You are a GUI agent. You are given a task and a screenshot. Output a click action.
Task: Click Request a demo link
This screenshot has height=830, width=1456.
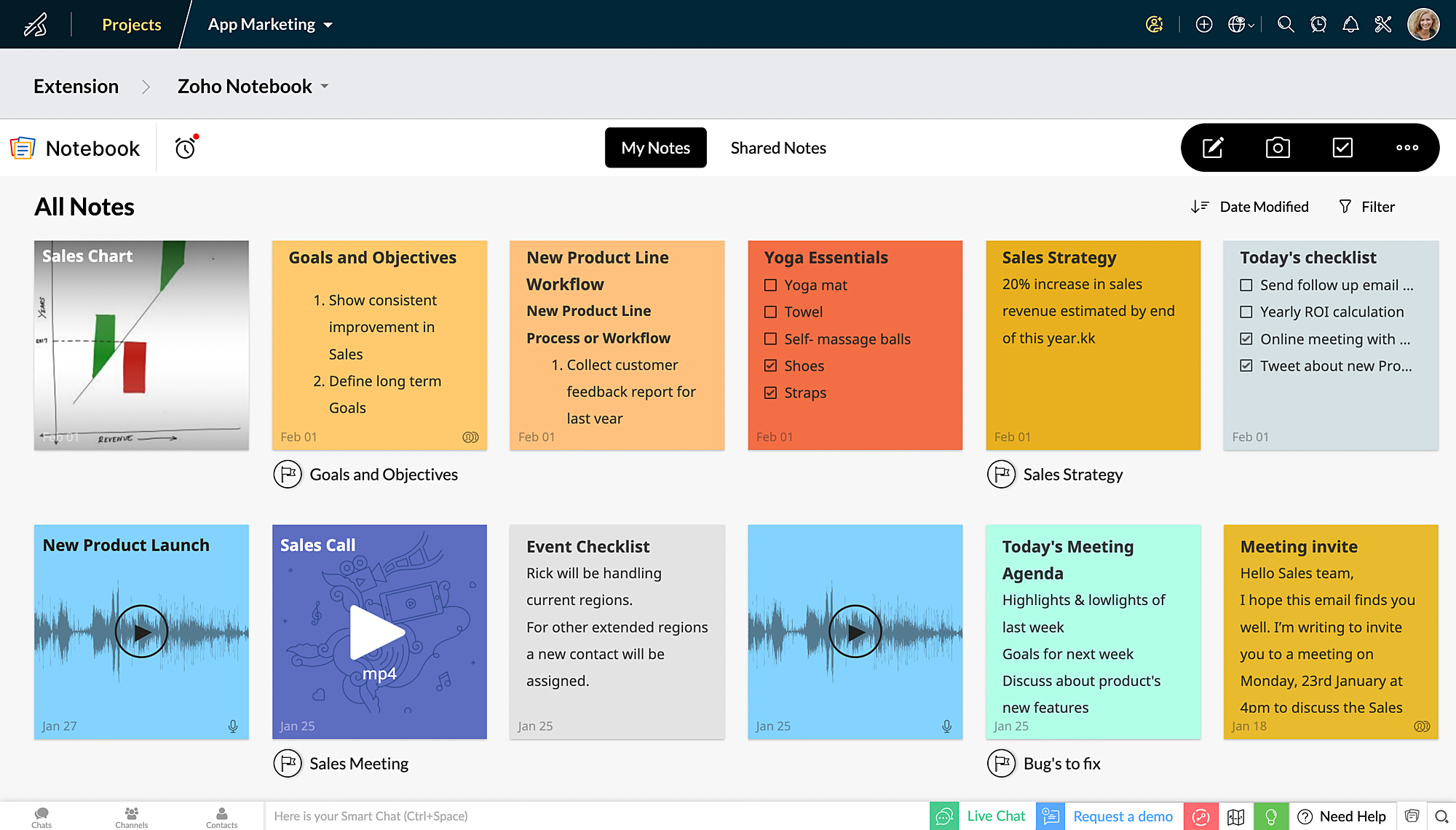pos(1123,816)
